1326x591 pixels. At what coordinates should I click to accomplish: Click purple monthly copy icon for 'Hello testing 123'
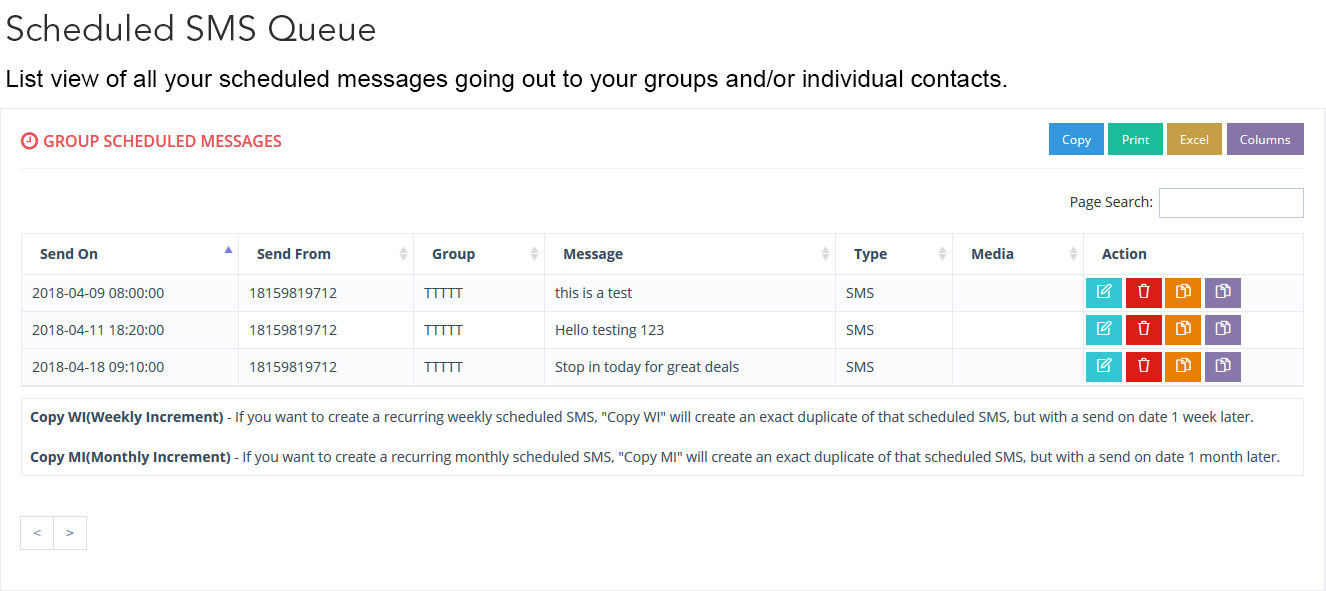tap(1223, 330)
